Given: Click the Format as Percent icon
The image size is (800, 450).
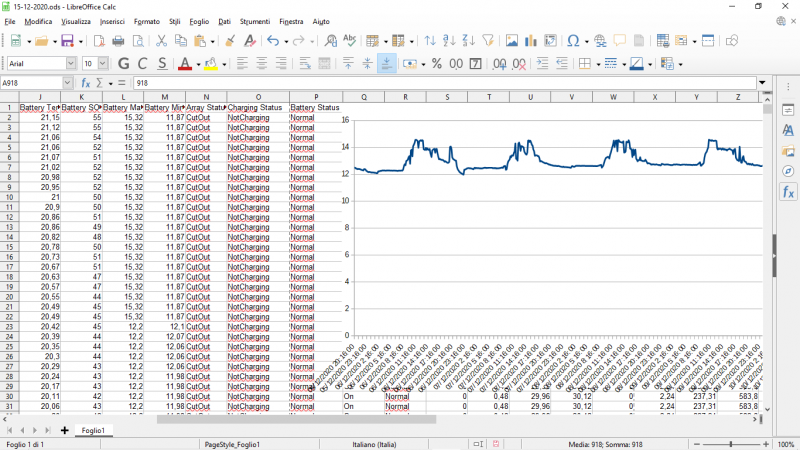Looking at the screenshot, I should tap(436, 63).
